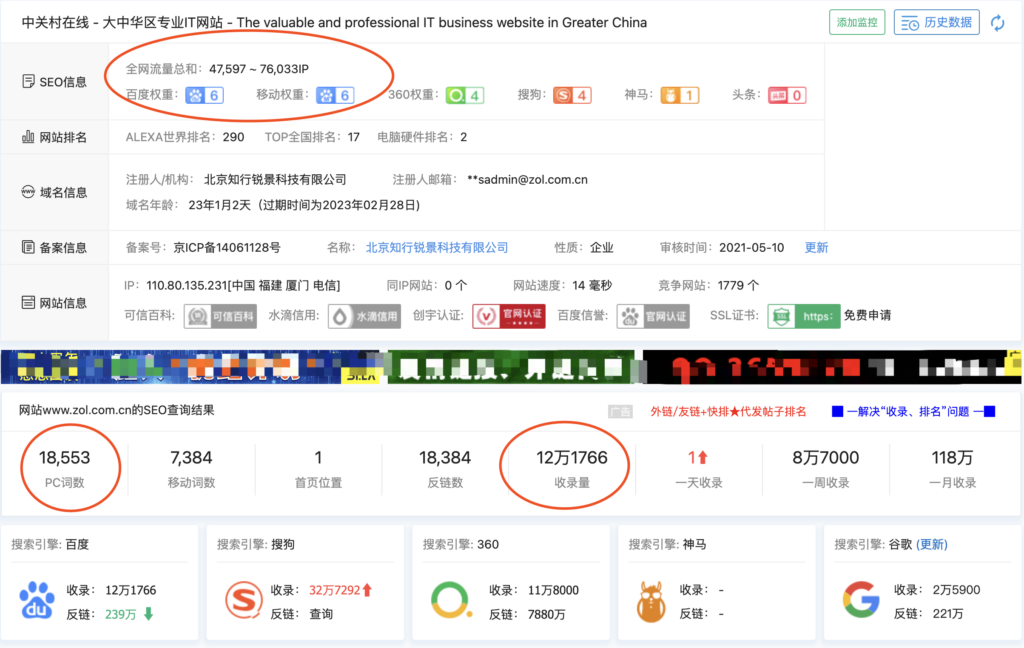
Task: Click the 360 weight badge showing 4
Action: 464,95
